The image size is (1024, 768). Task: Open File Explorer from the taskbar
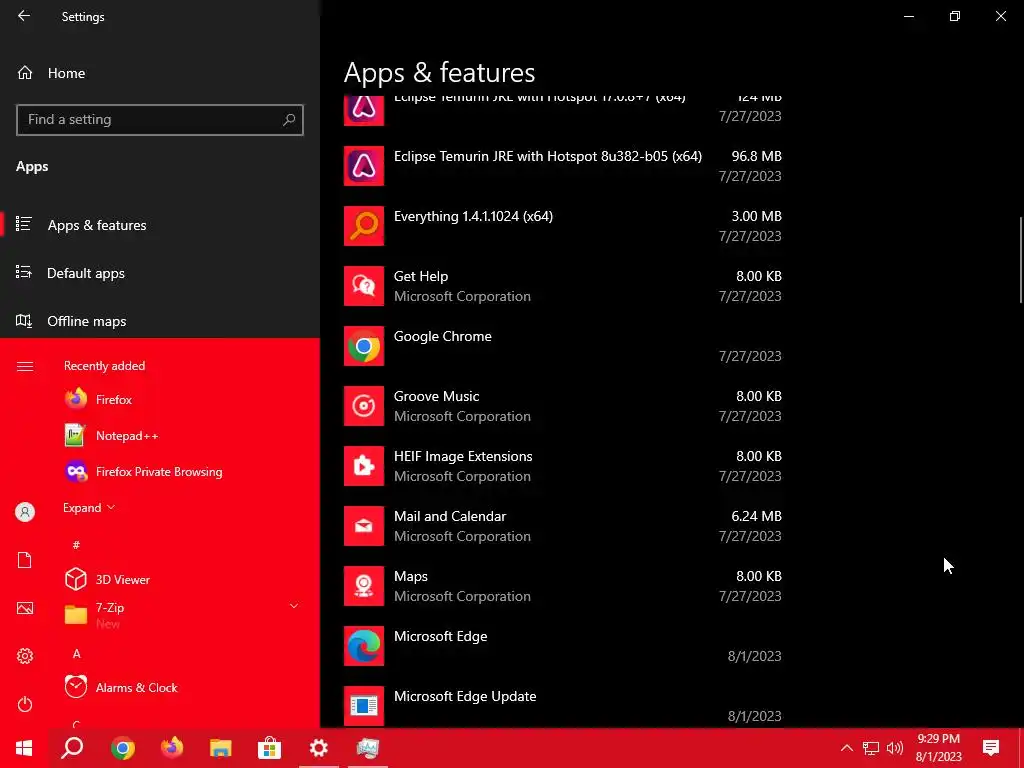pyautogui.click(x=221, y=748)
